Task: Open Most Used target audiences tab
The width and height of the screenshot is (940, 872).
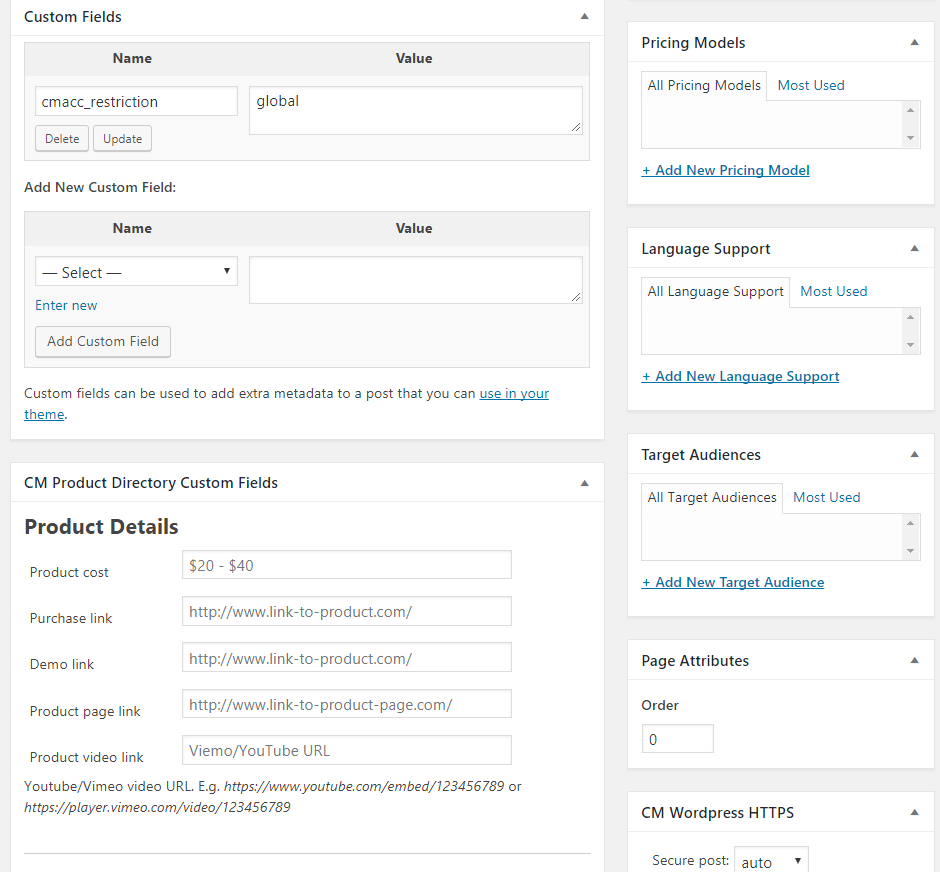Action: [x=826, y=498]
